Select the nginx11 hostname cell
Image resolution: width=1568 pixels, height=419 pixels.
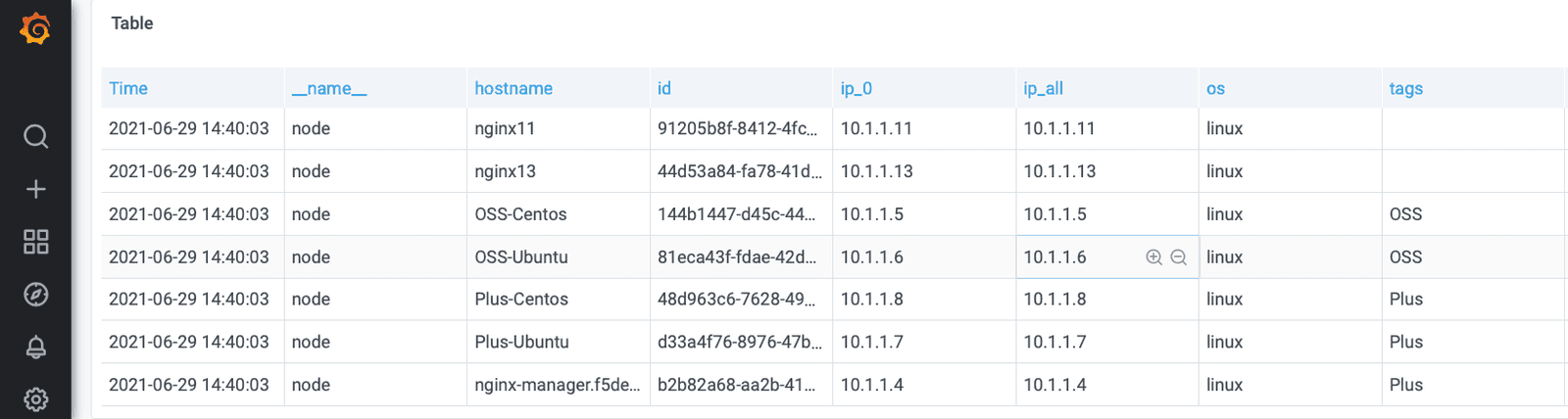click(x=505, y=128)
